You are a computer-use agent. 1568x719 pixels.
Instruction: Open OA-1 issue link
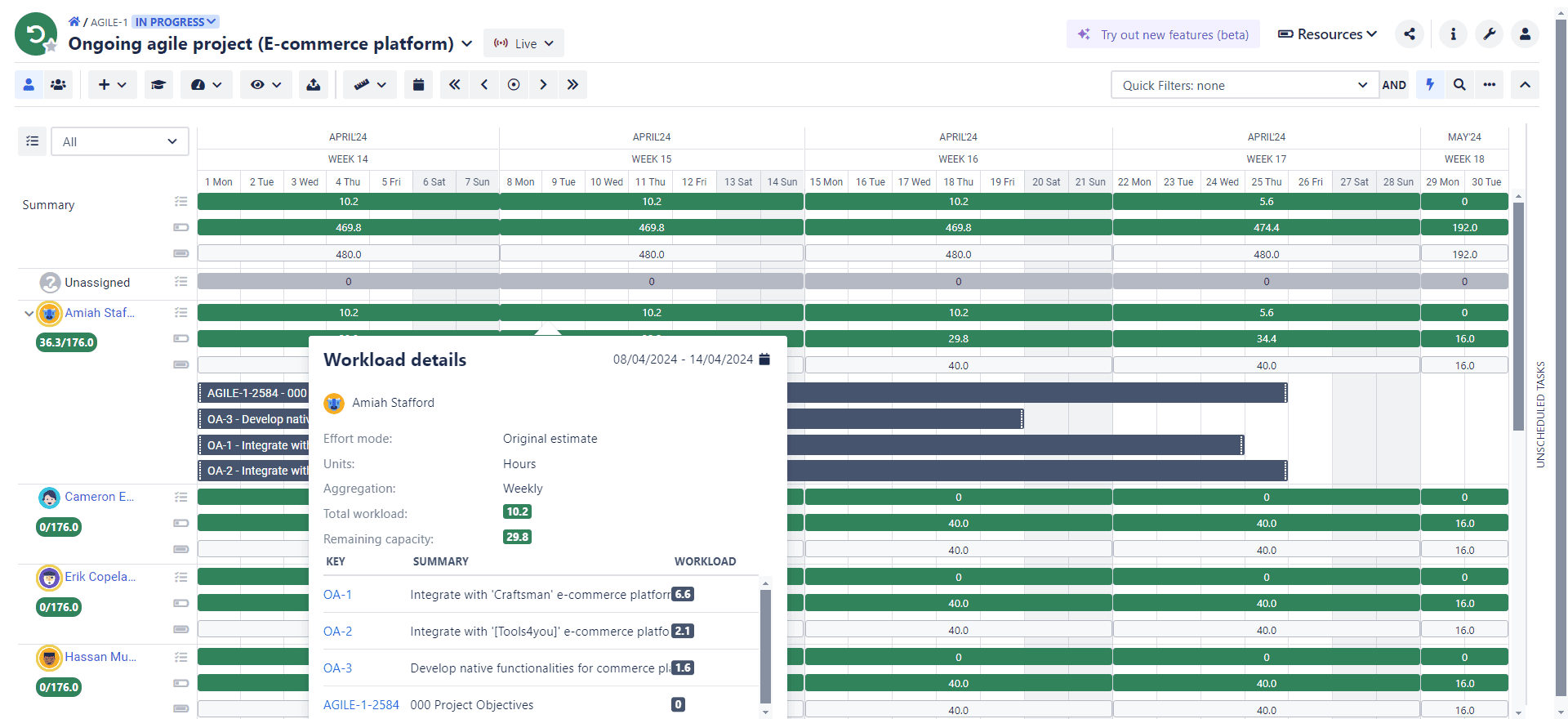coord(337,595)
